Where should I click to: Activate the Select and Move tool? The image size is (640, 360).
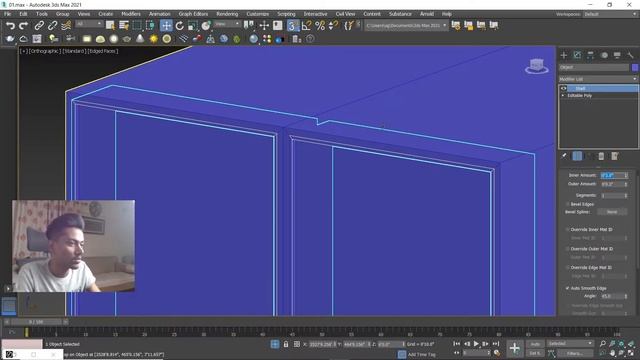166,26
